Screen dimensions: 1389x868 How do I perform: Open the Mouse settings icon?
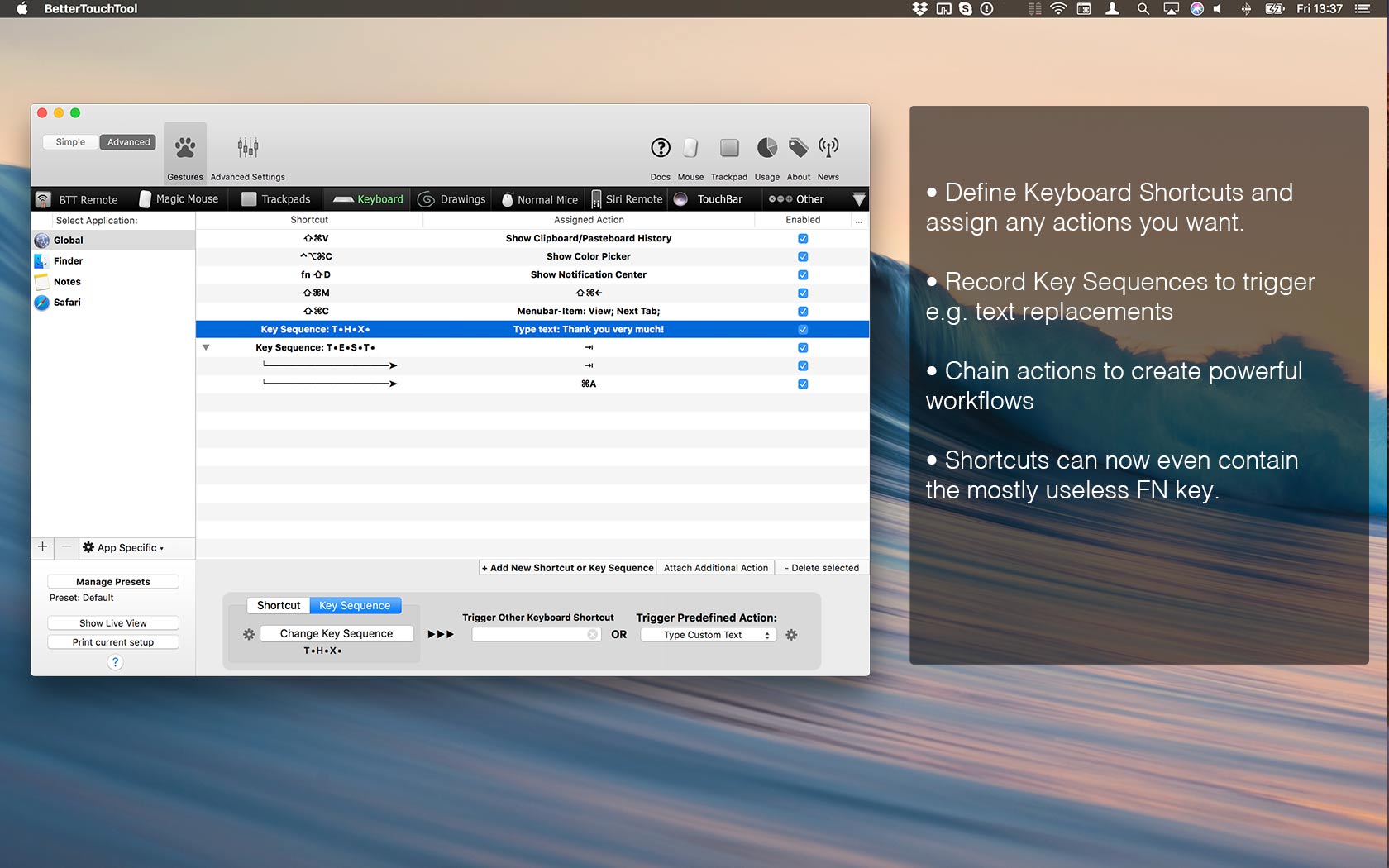click(690, 149)
